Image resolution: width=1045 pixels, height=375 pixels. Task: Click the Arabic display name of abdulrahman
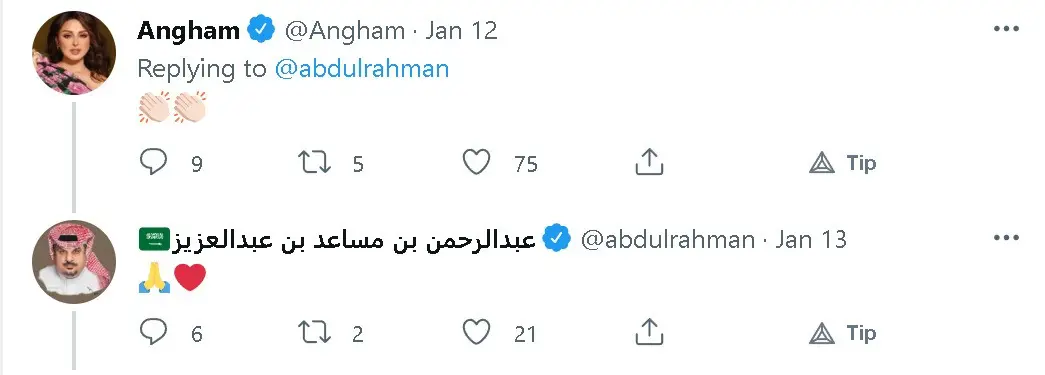(354, 239)
